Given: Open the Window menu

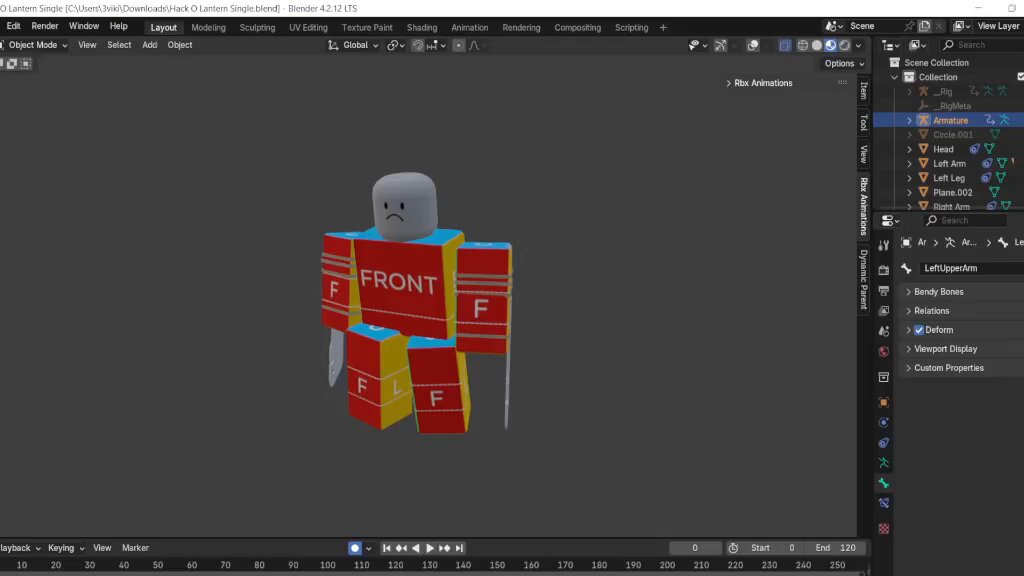Looking at the screenshot, I should point(84,26).
